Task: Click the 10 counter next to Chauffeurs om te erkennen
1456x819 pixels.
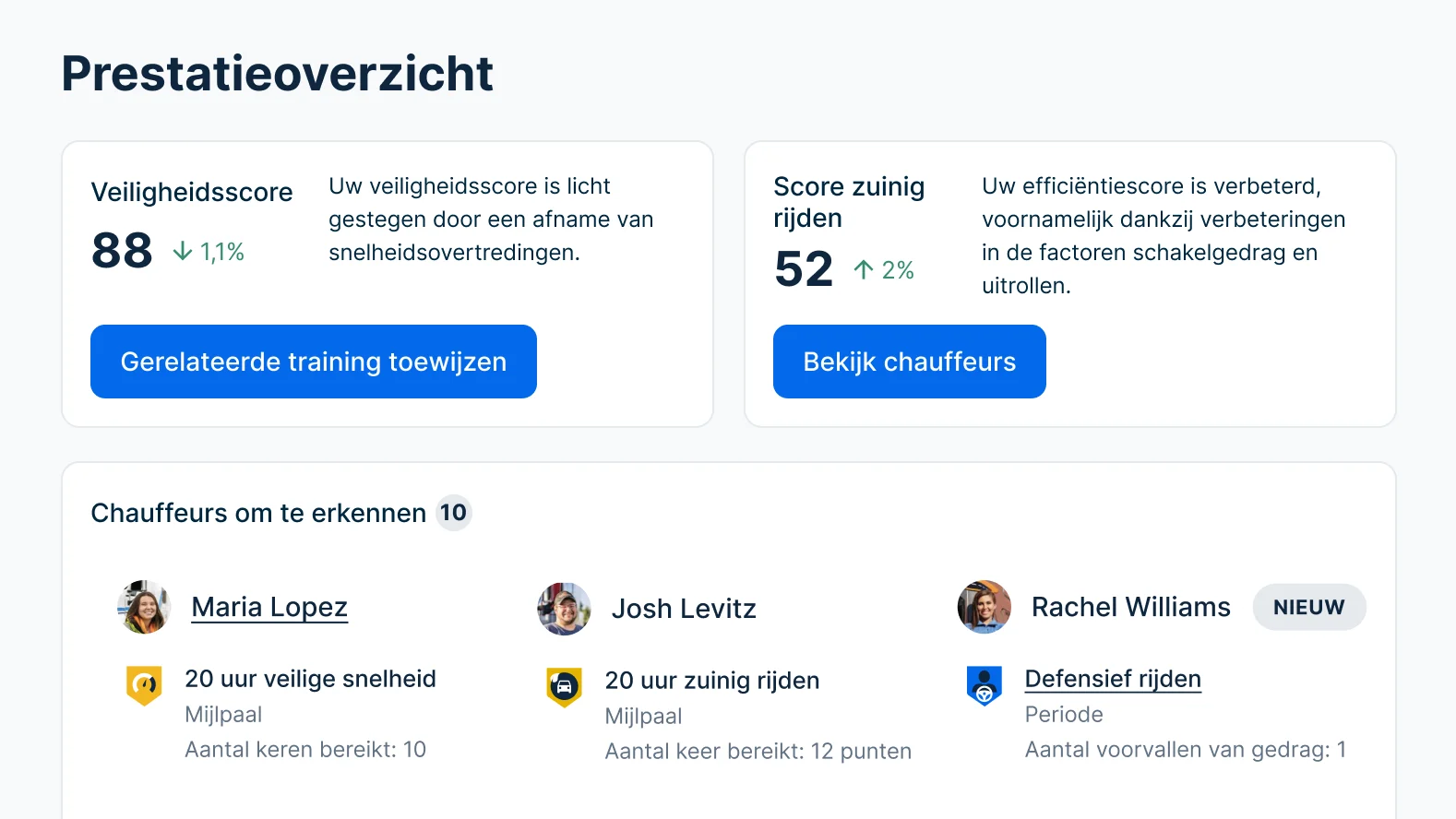Action: click(x=453, y=513)
